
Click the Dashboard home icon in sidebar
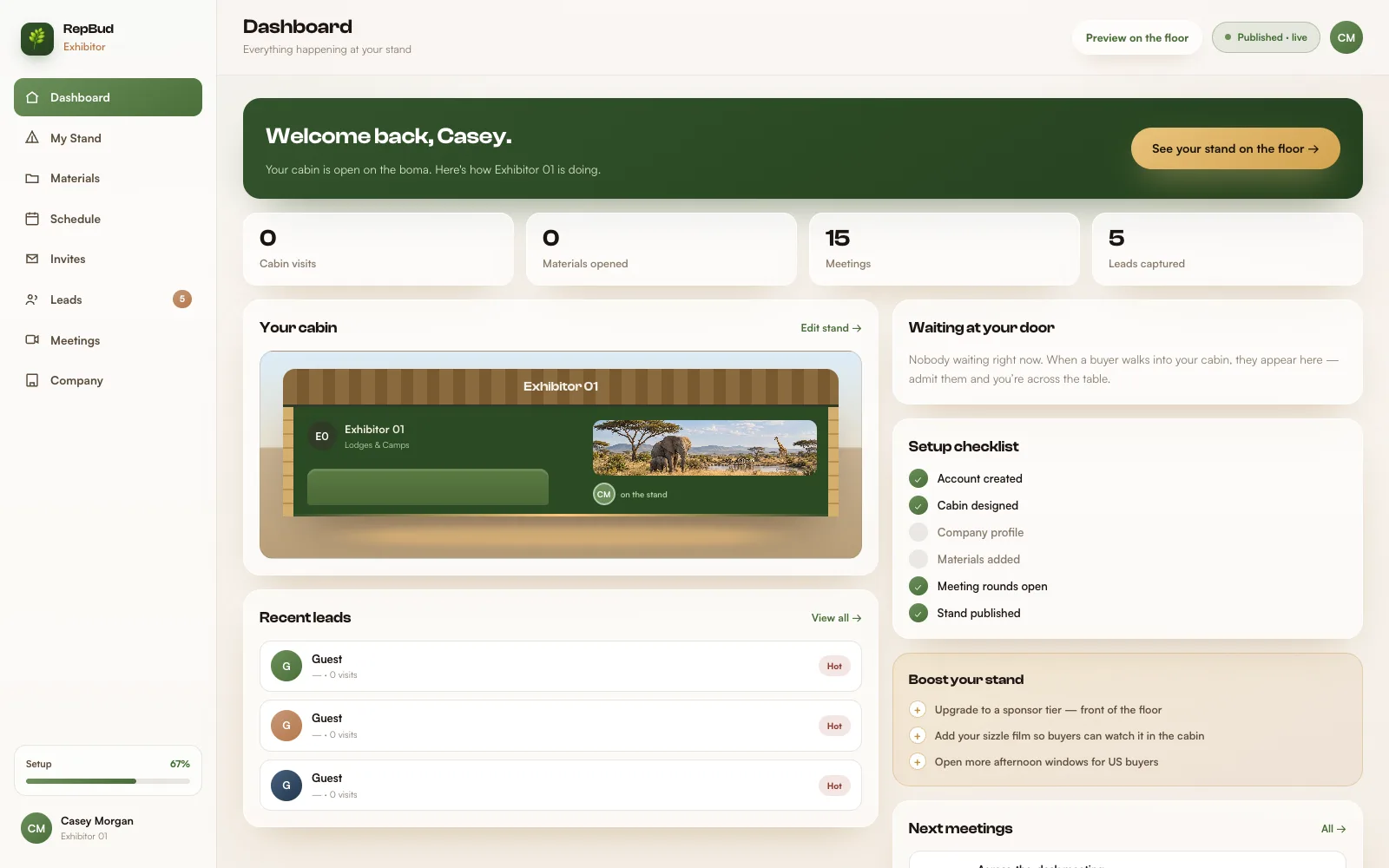coord(32,97)
